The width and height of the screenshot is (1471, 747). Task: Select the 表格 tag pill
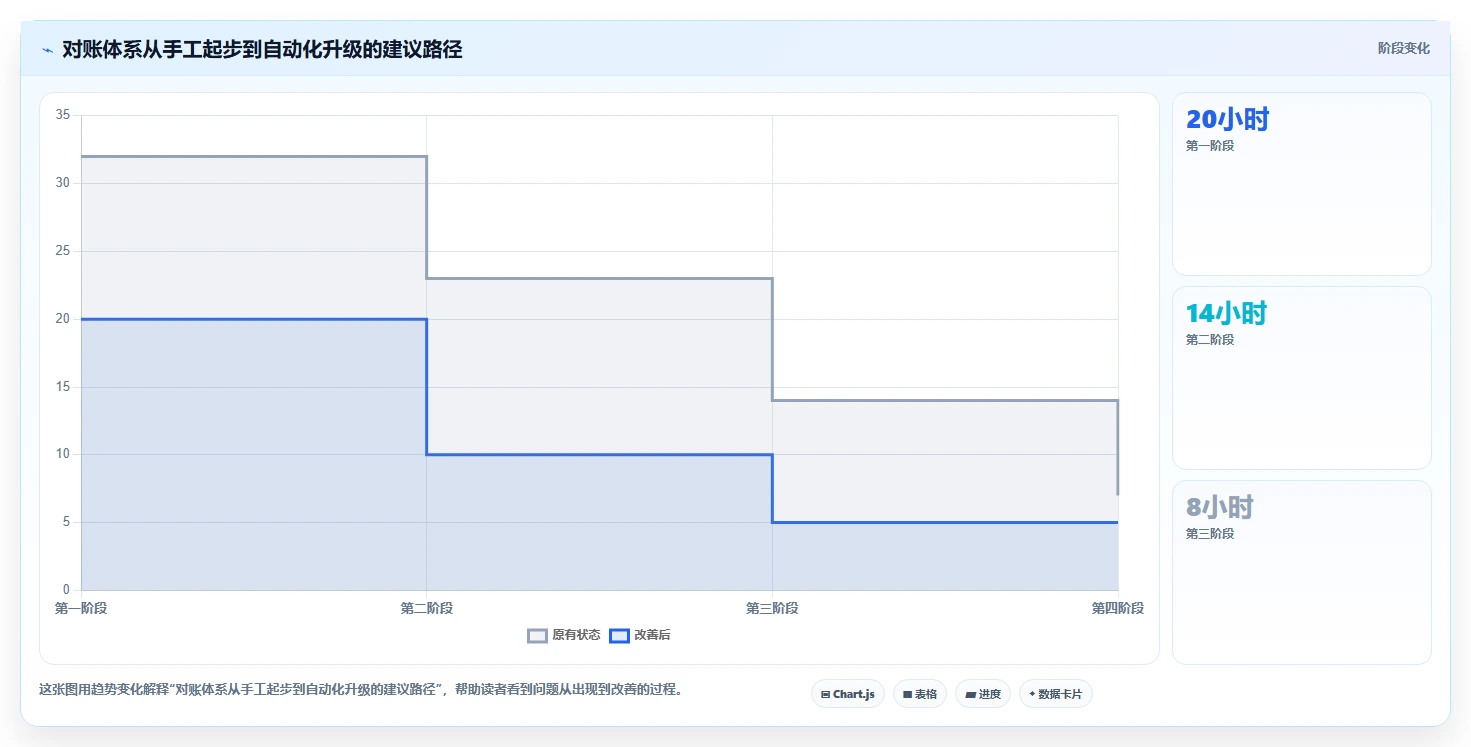919,694
